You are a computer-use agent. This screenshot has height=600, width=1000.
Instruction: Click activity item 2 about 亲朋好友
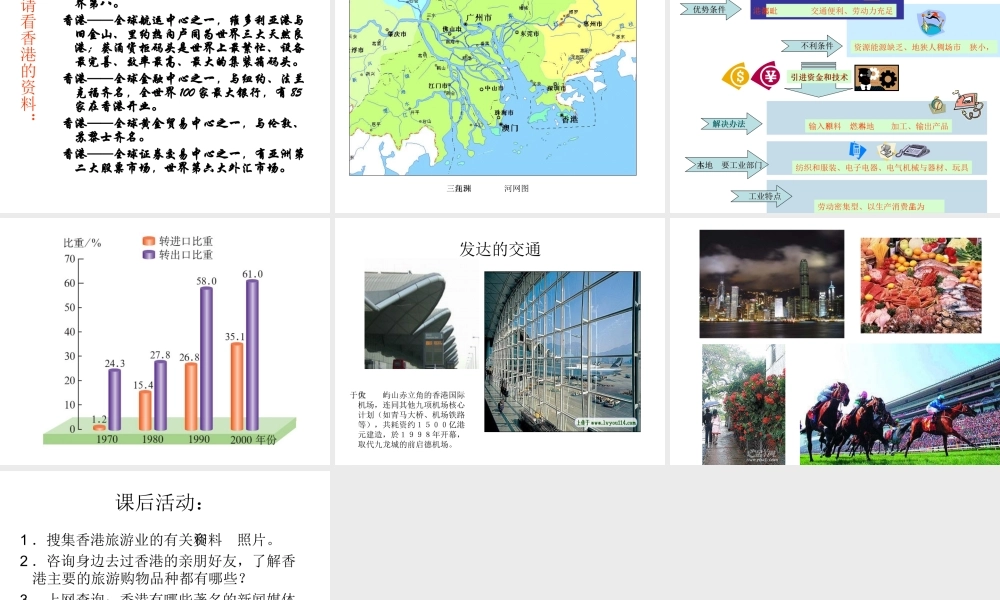(x=158, y=569)
